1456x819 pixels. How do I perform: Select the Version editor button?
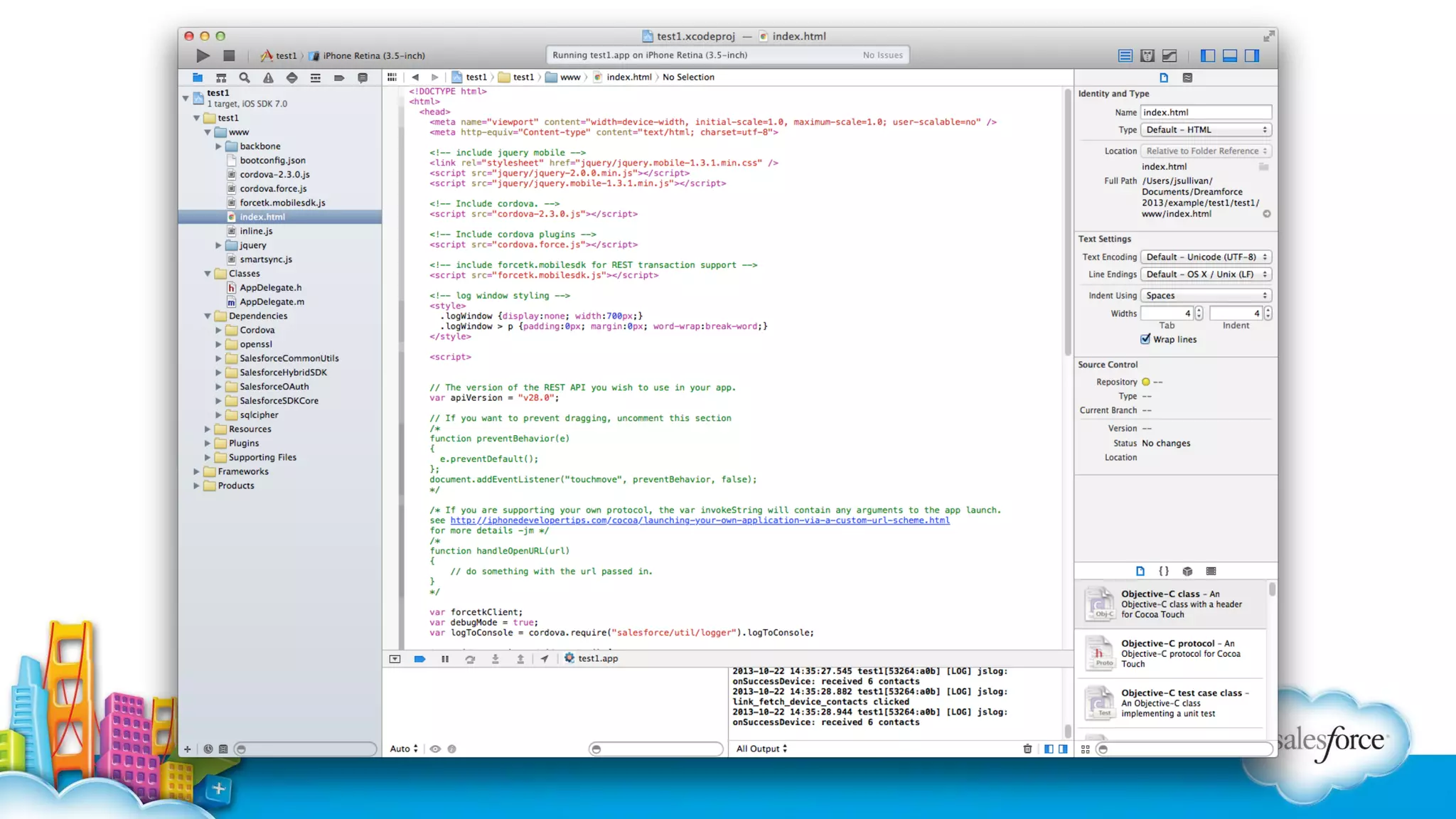pos(1169,55)
